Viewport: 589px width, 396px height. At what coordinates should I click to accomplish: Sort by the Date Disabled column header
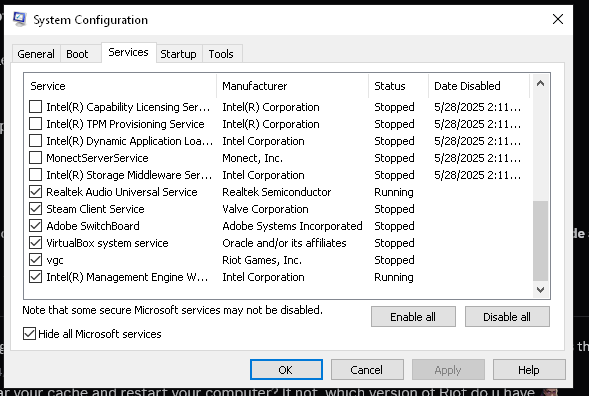coord(479,86)
